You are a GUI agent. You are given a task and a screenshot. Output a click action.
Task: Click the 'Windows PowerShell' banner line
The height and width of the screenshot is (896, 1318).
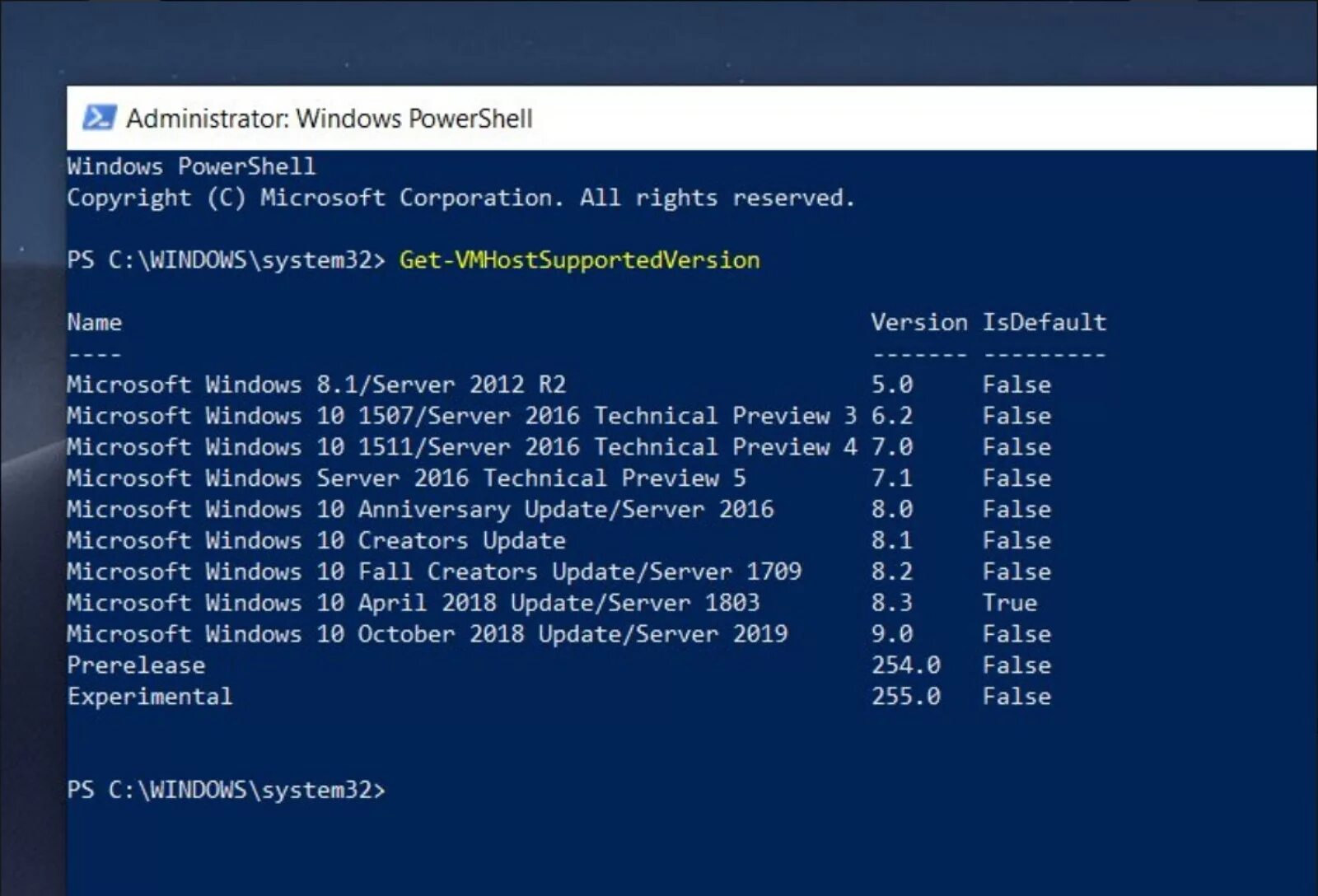tap(191, 166)
